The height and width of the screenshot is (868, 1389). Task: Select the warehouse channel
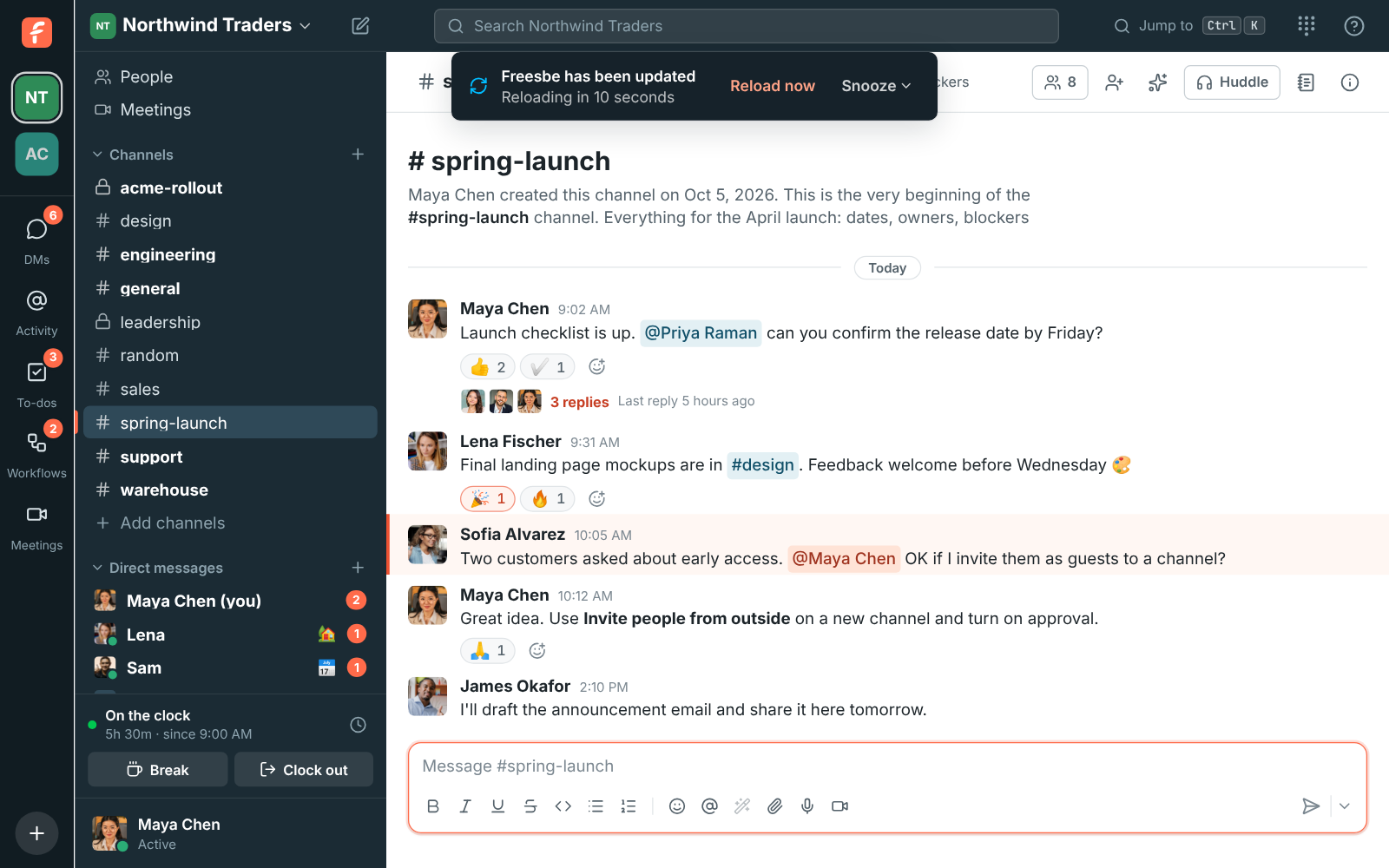[230, 490]
